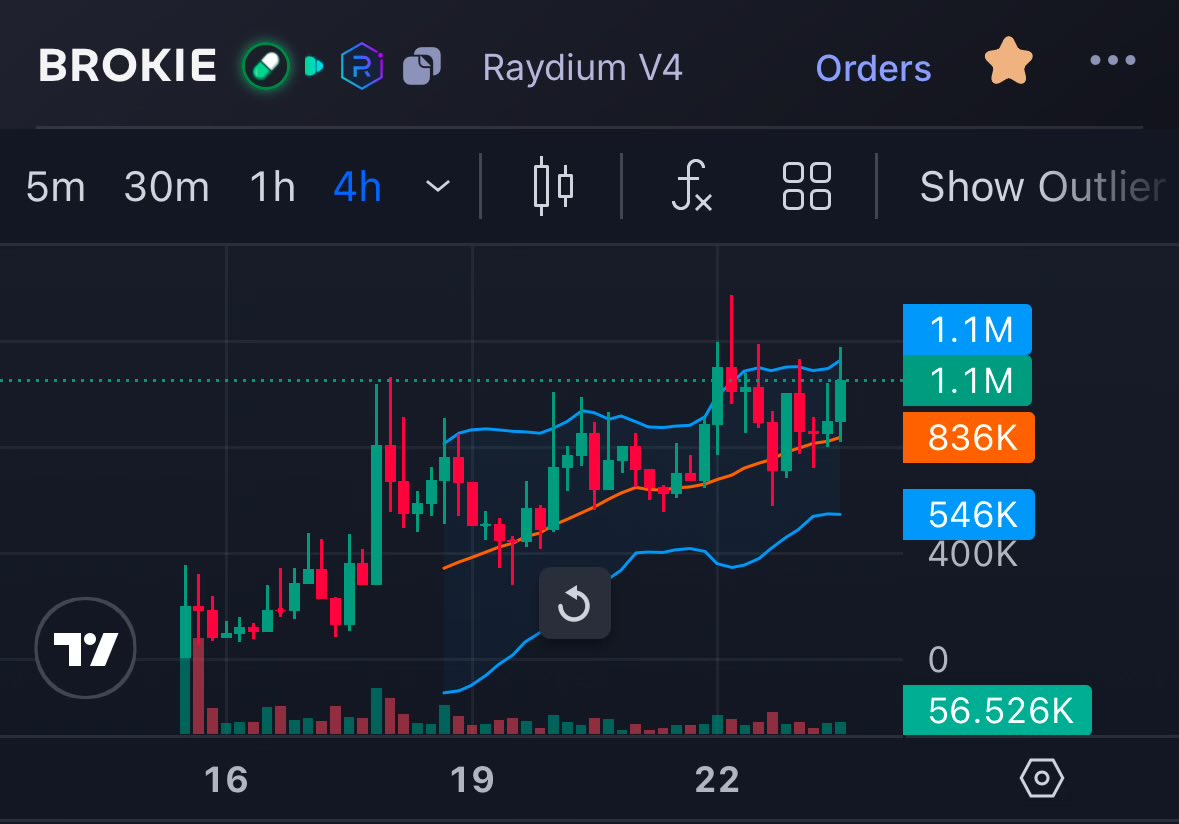Open the Orders link
The height and width of the screenshot is (824, 1179).
click(x=873, y=68)
